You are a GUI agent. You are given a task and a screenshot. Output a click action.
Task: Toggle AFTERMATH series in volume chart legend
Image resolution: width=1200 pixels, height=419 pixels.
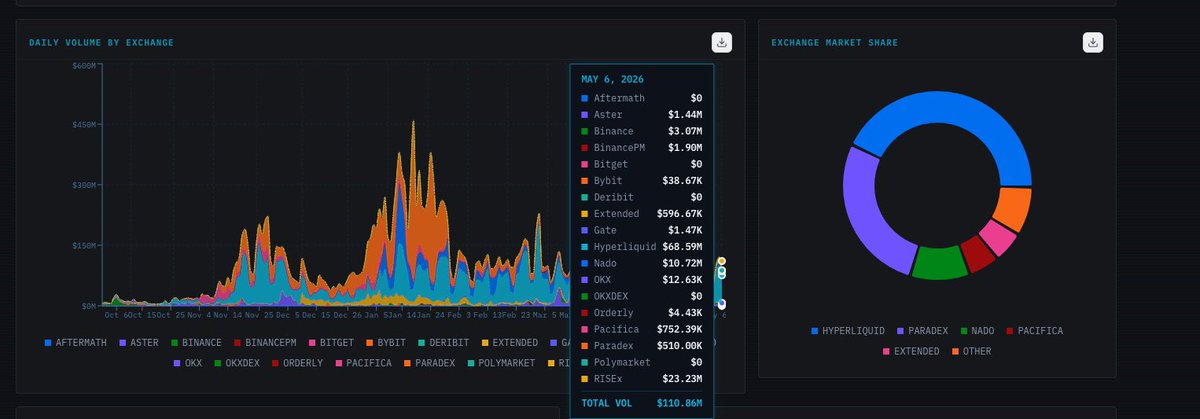(76, 343)
